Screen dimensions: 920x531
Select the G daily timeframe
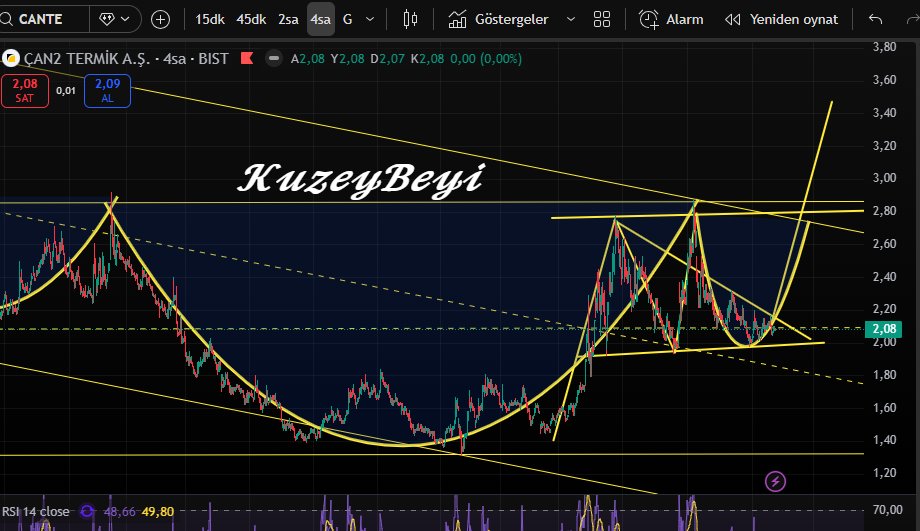[347, 19]
